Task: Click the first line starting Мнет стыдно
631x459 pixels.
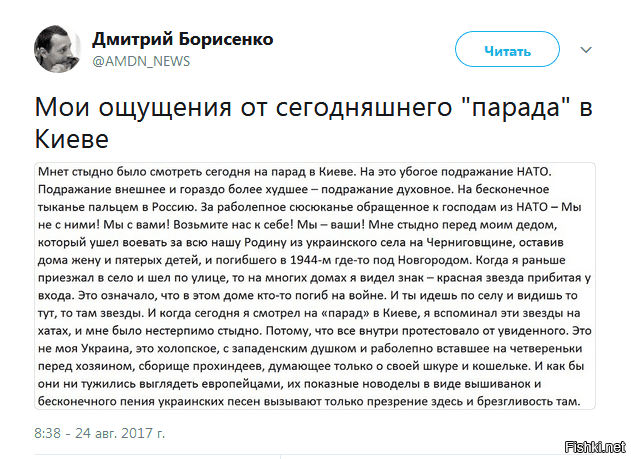Action: 295,172
